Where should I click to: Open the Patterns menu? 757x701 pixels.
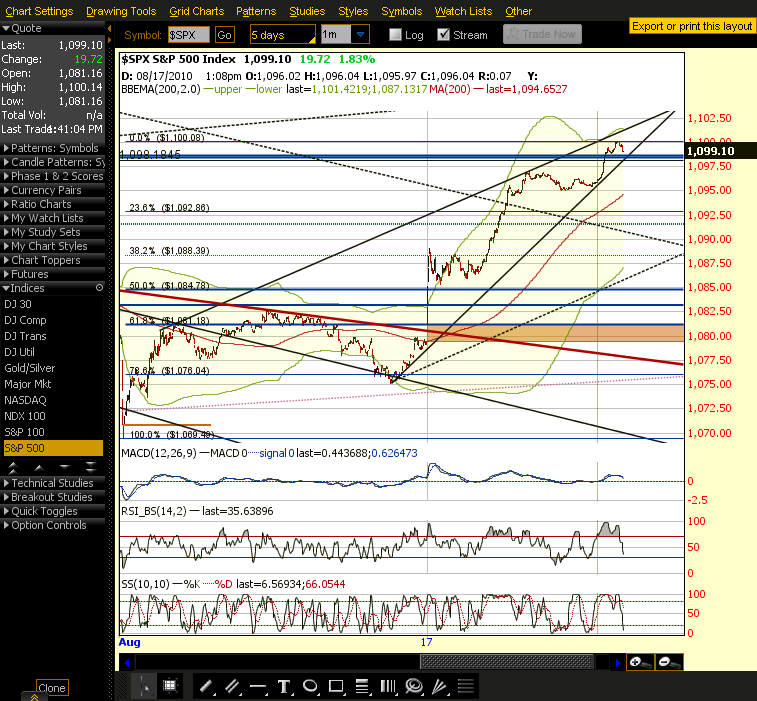coord(256,11)
